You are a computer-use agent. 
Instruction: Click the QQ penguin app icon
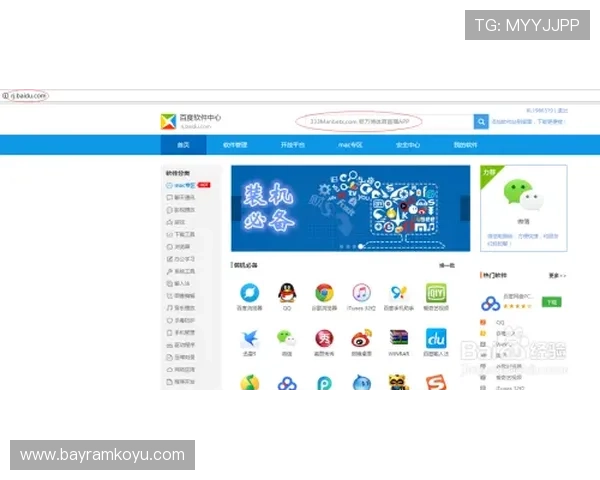tap(287, 293)
